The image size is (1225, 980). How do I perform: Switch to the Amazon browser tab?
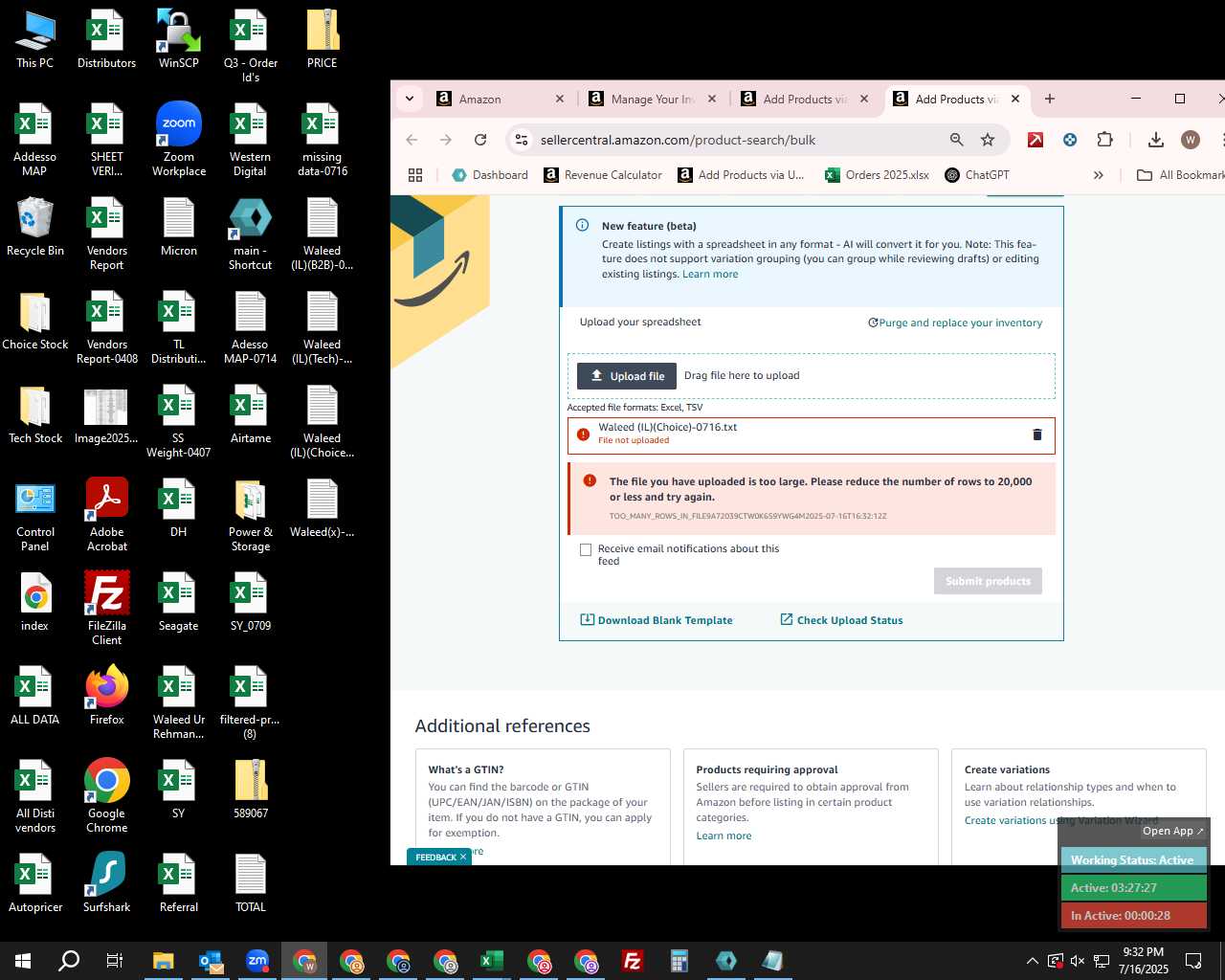click(x=501, y=99)
